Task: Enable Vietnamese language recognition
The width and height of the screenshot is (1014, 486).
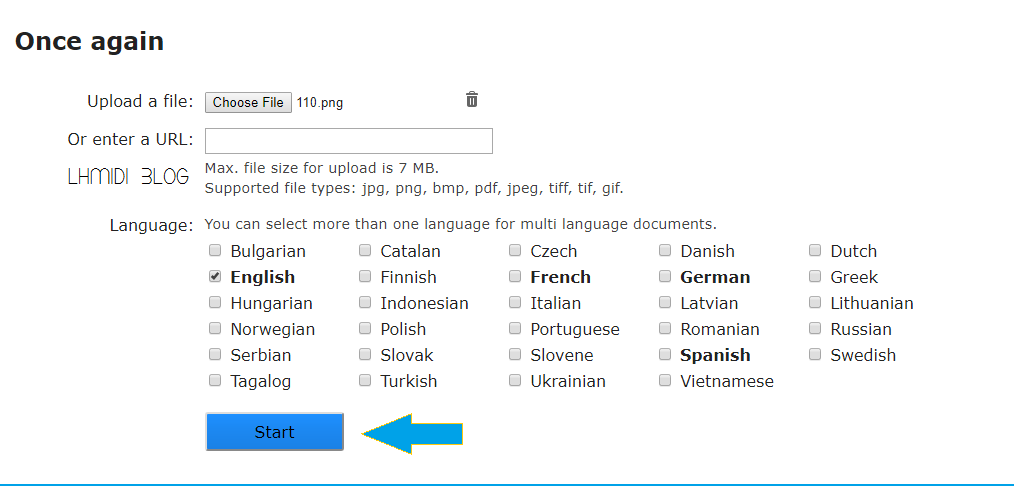Action: pyautogui.click(x=665, y=380)
